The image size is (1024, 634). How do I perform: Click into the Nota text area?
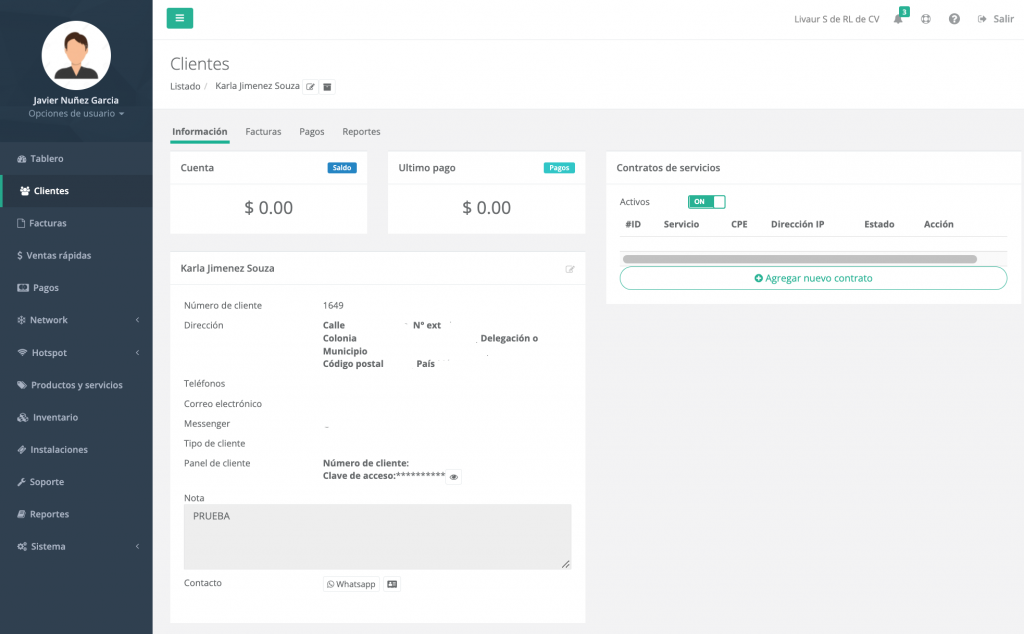coord(377,537)
